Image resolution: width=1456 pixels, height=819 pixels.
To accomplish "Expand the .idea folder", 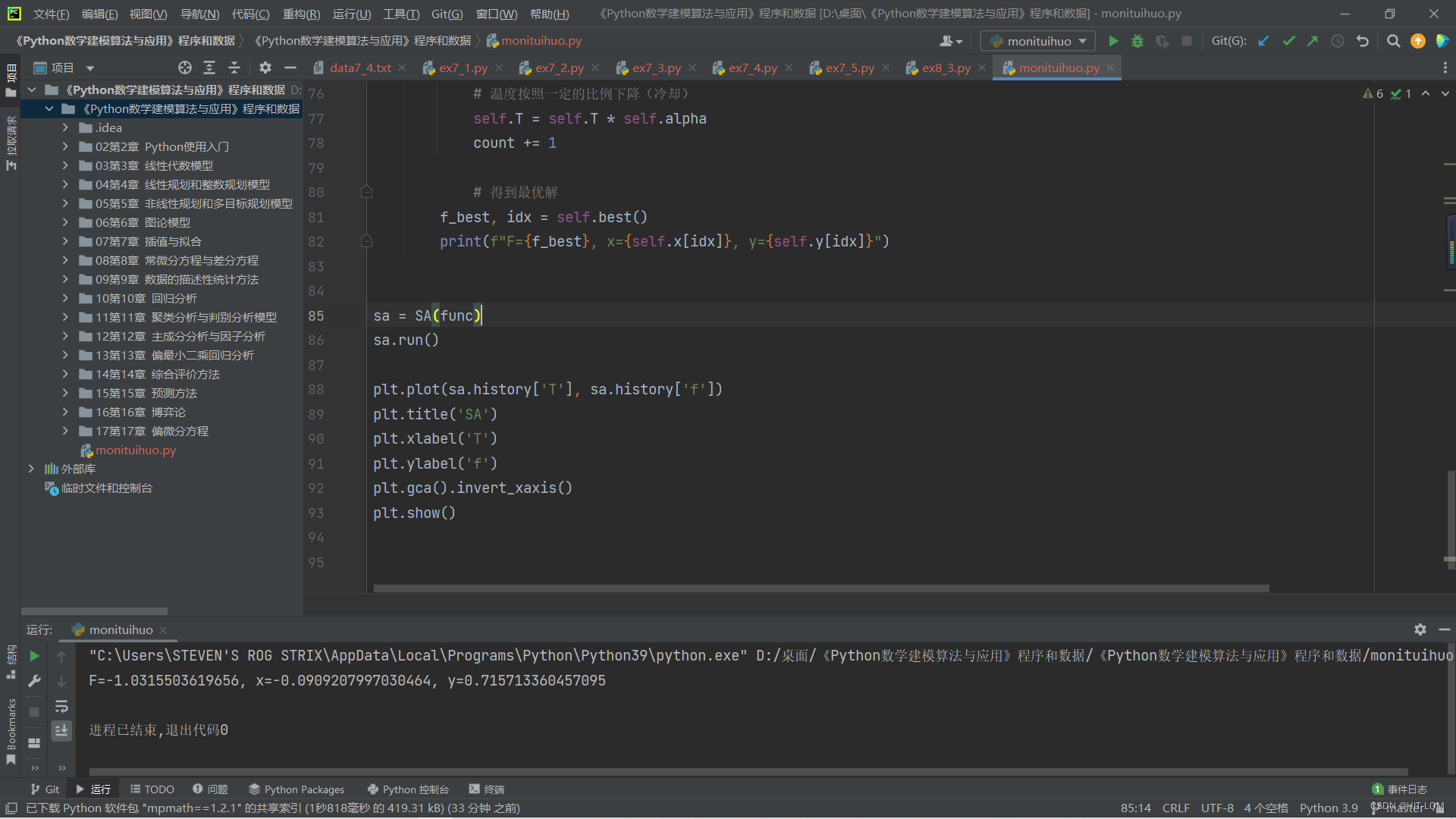I will tap(65, 127).
